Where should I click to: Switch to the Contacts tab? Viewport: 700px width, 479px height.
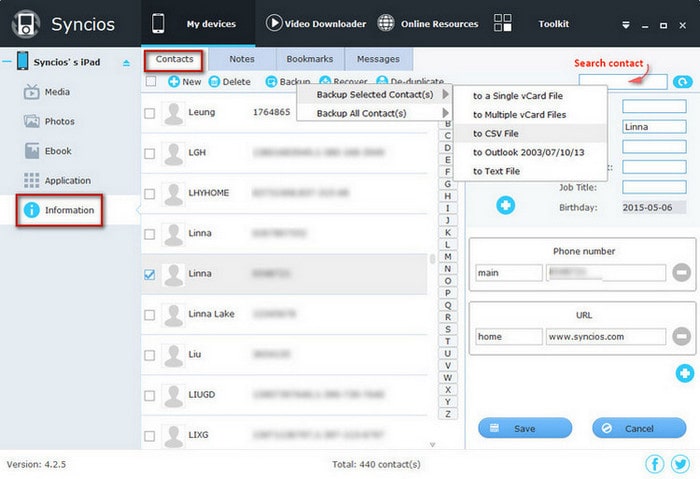coord(175,59)
